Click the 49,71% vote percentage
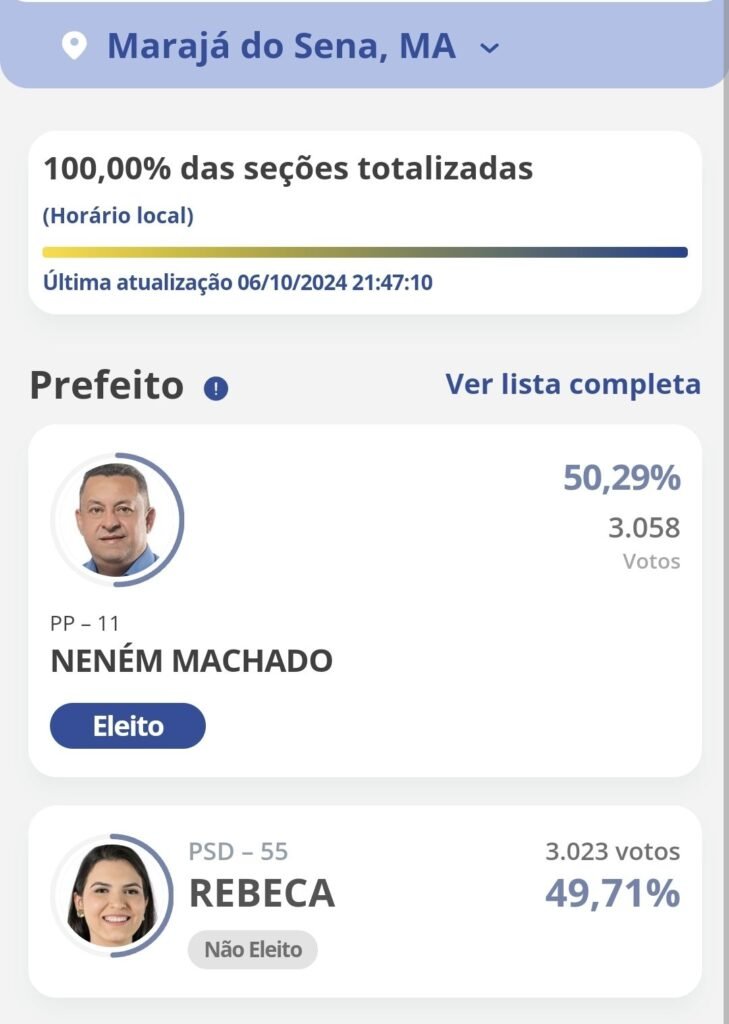Viewport: 729px width, 1024px height. (x=612, y=894)
